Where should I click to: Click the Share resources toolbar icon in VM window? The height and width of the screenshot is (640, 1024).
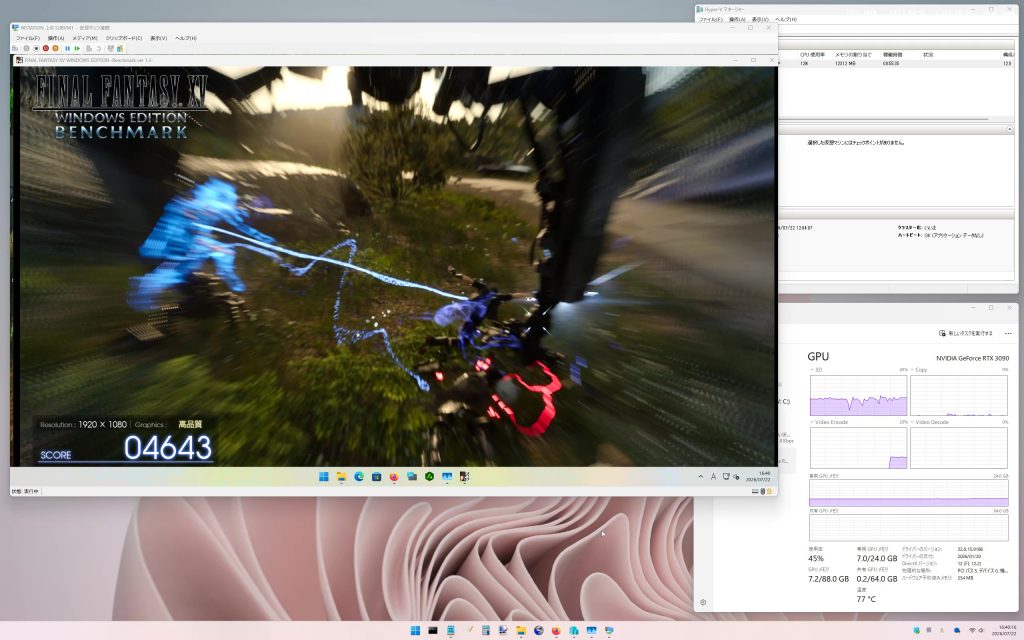coord(120,48)
